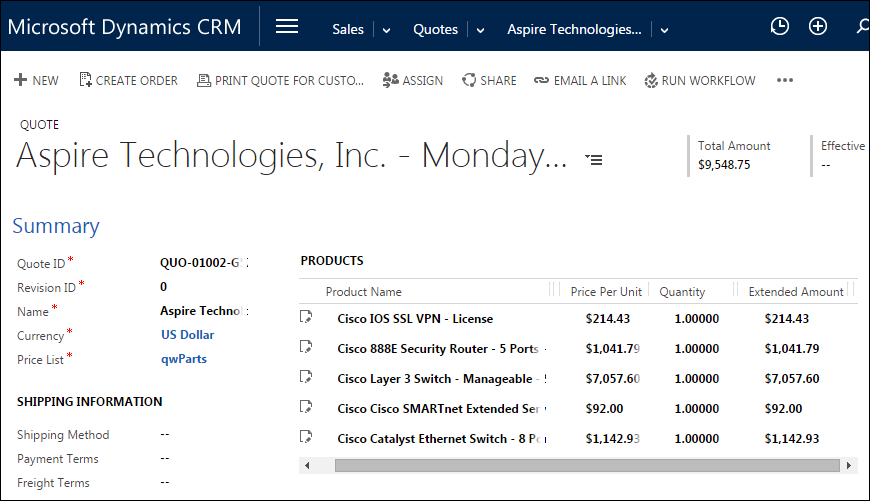Click the Create Order command

coord(128,80)
